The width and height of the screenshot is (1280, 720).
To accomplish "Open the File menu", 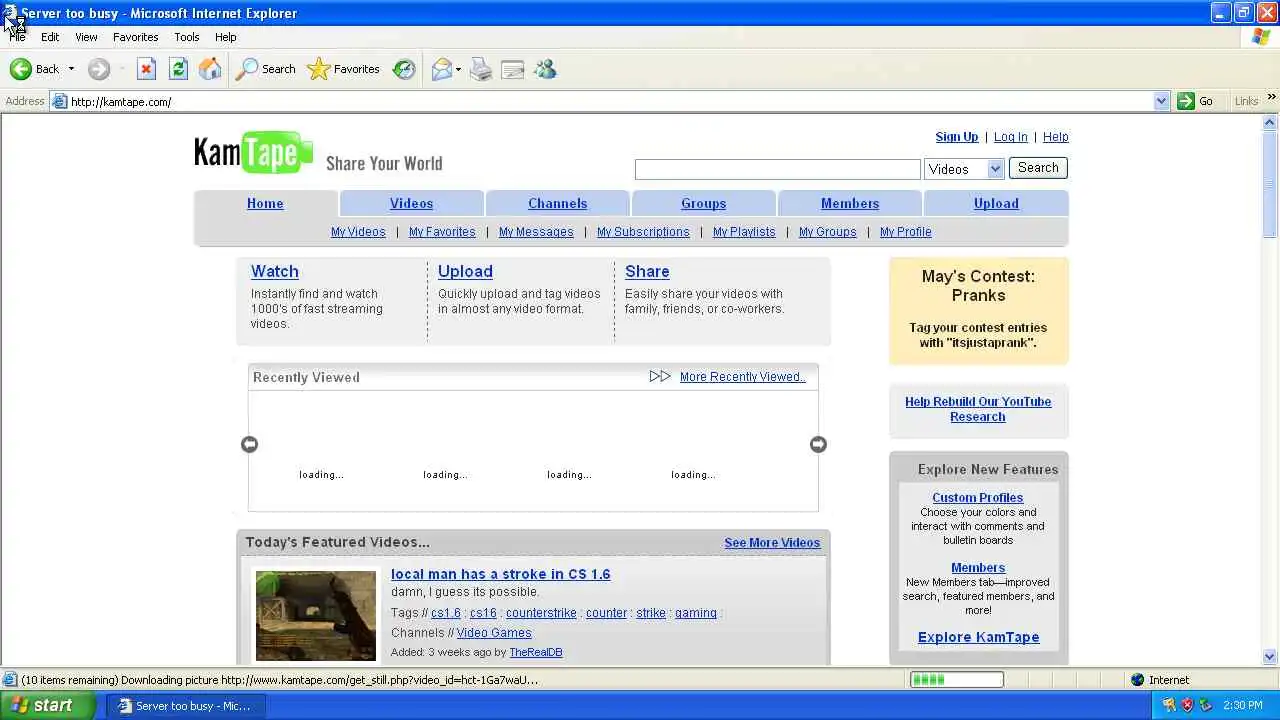I will click(x=17, y=37).
